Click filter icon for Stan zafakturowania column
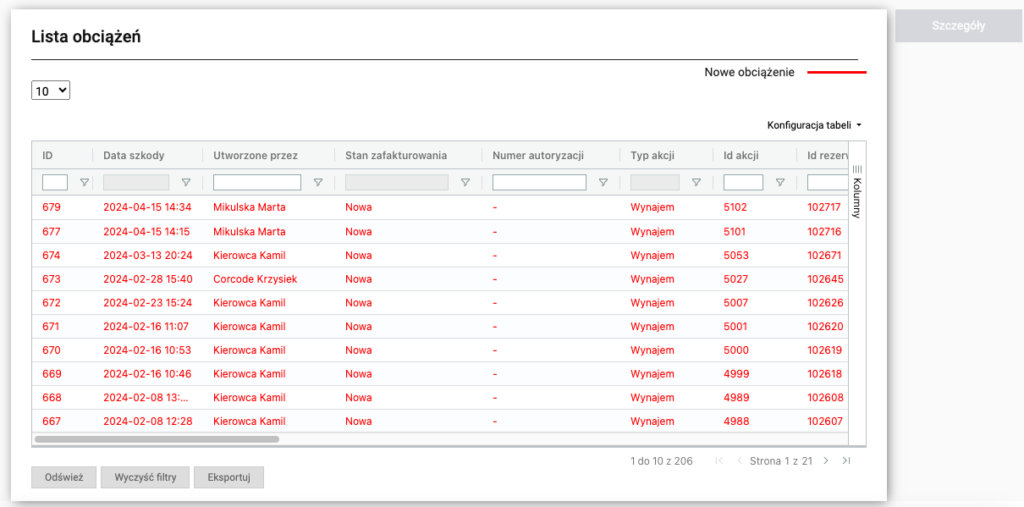Image resolution: width=1024 pixels, height=507 pixels. [x=465, y=183]
